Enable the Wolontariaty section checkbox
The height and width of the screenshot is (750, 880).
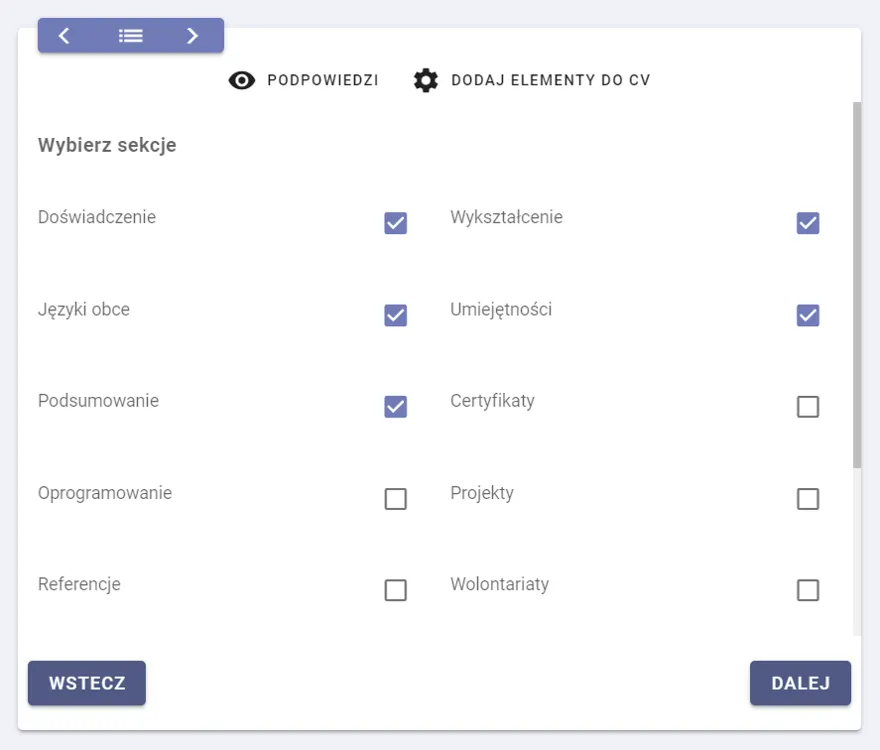click(808, 591)
